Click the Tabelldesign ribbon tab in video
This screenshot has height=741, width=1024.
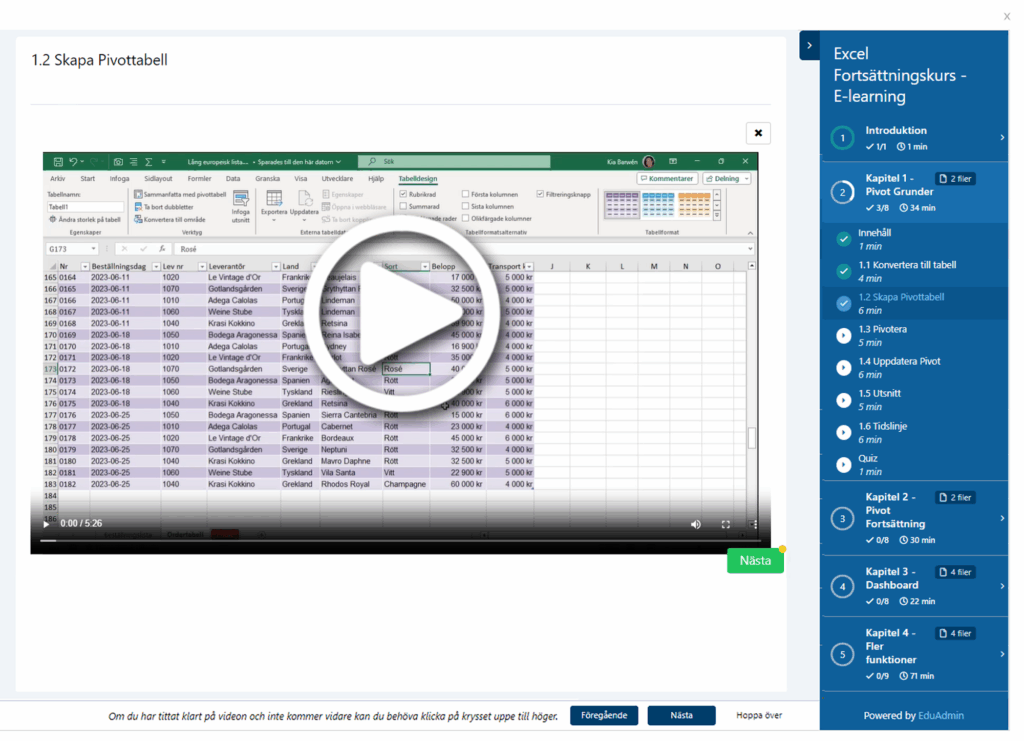pos(418,179)
